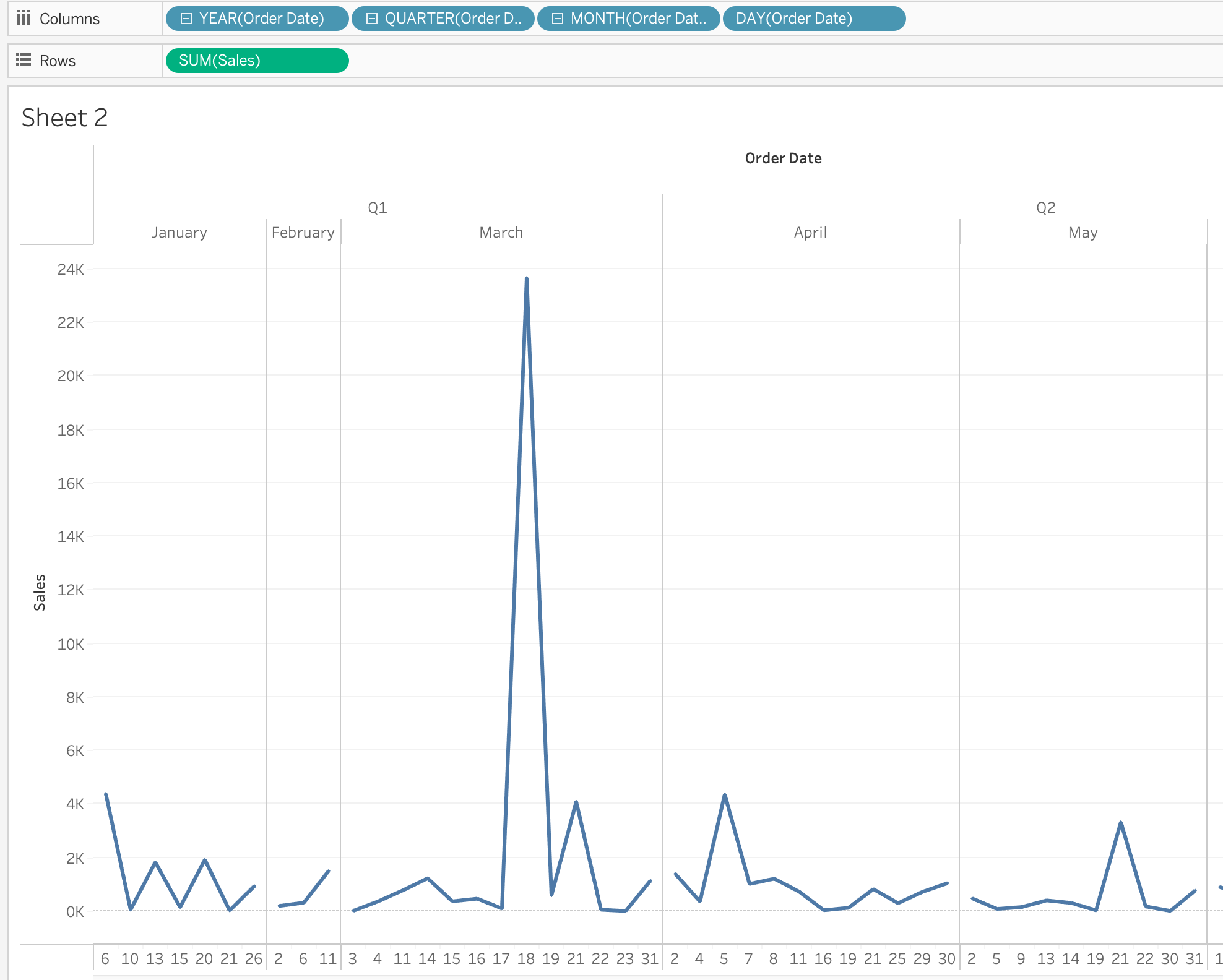
Task: Click the Rows shelf icon
Action: [x=24, y=60]
